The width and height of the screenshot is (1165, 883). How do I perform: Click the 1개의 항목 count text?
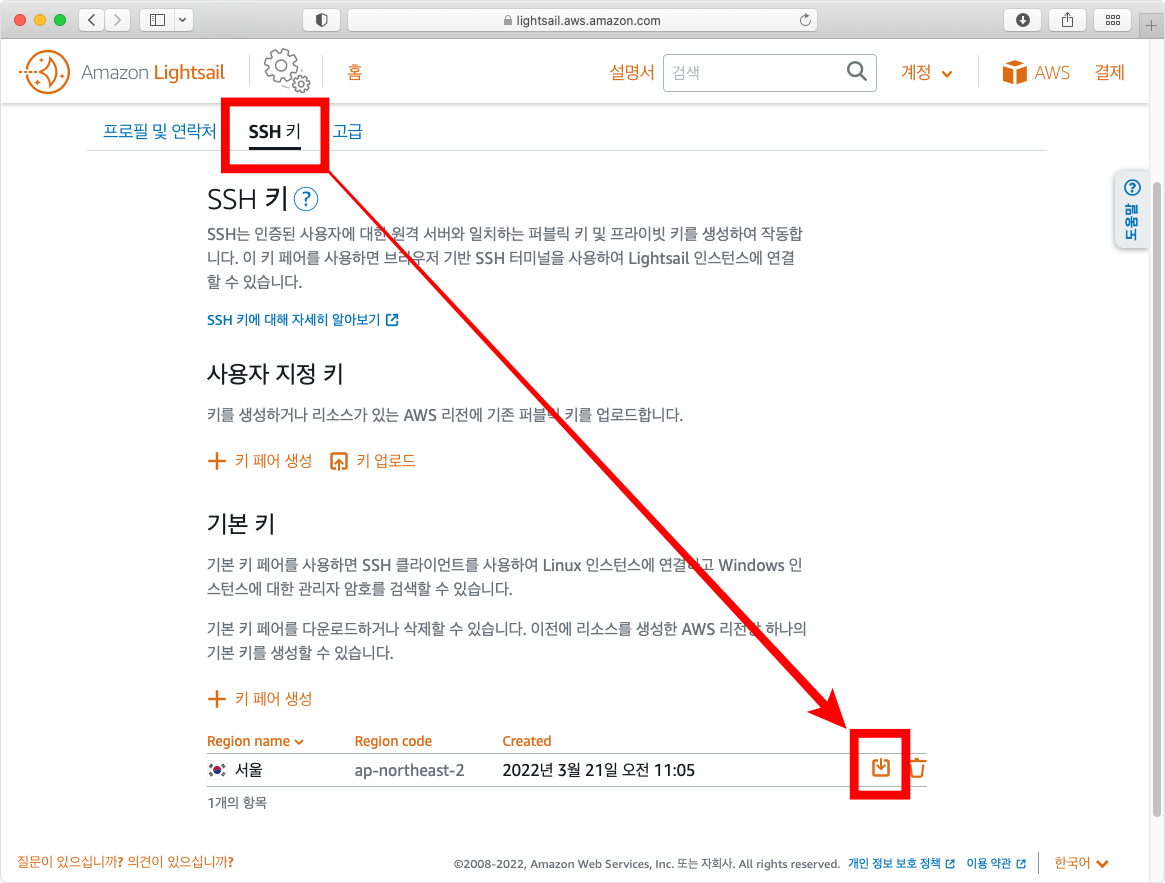point(237,803)
